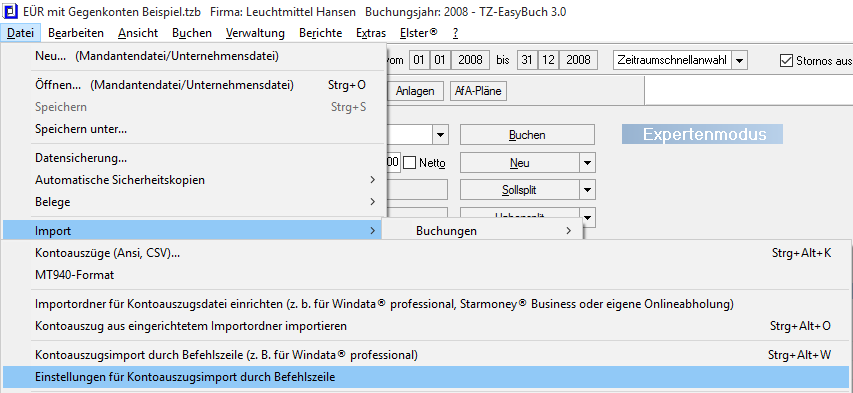Click the Buchen button
853x393 pixels.
click(527, 134)
